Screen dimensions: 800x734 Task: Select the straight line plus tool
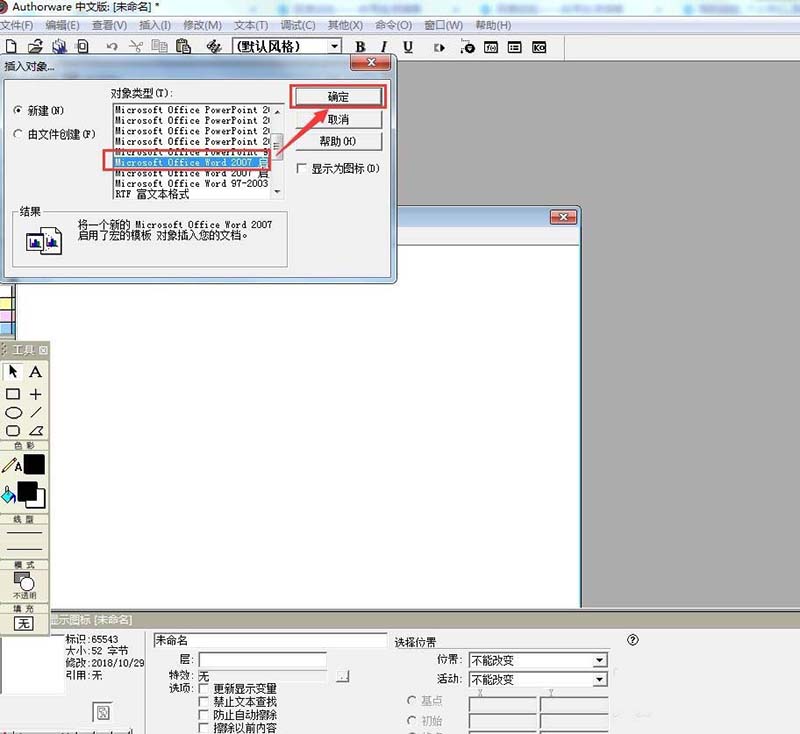tap(35, 394)
